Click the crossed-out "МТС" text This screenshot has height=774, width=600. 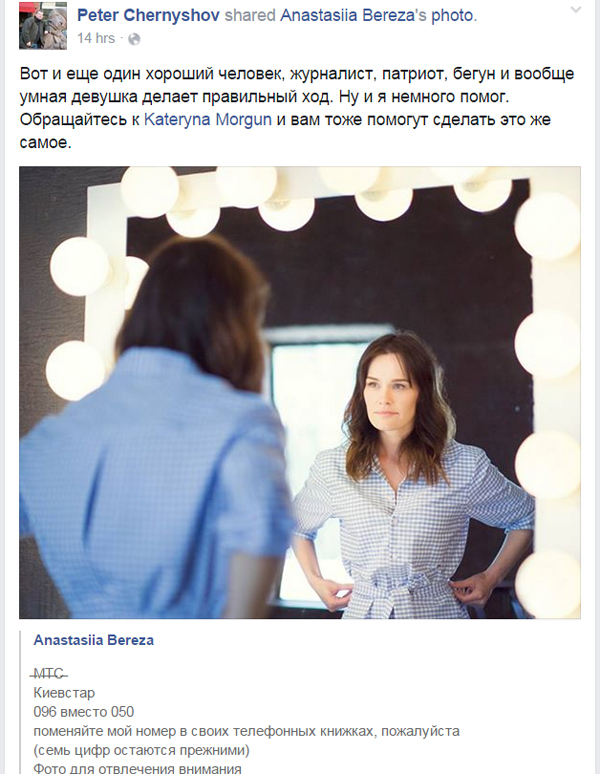coord(49,673)
